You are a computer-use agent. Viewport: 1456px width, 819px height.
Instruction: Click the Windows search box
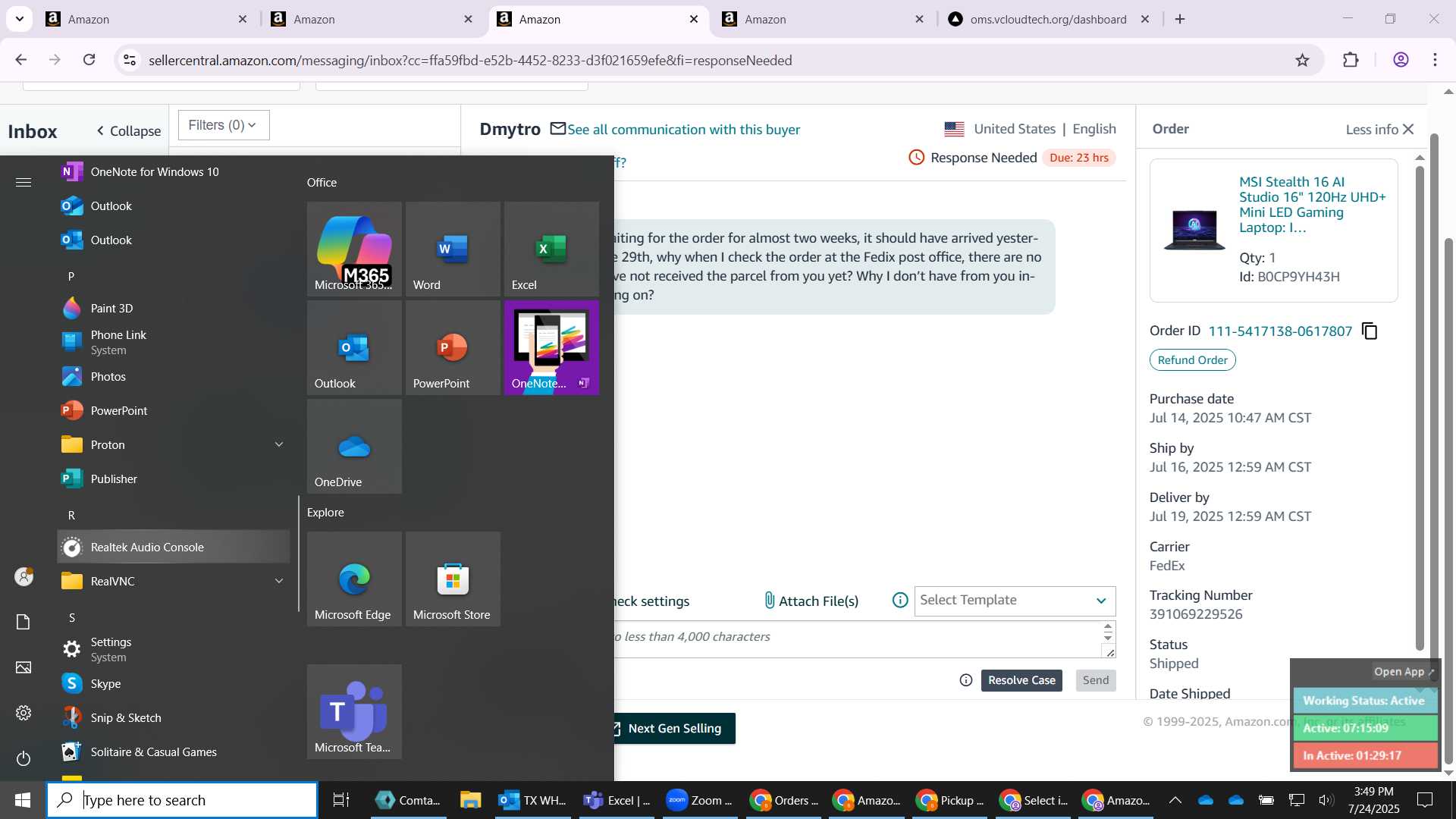tap(182, 800)
